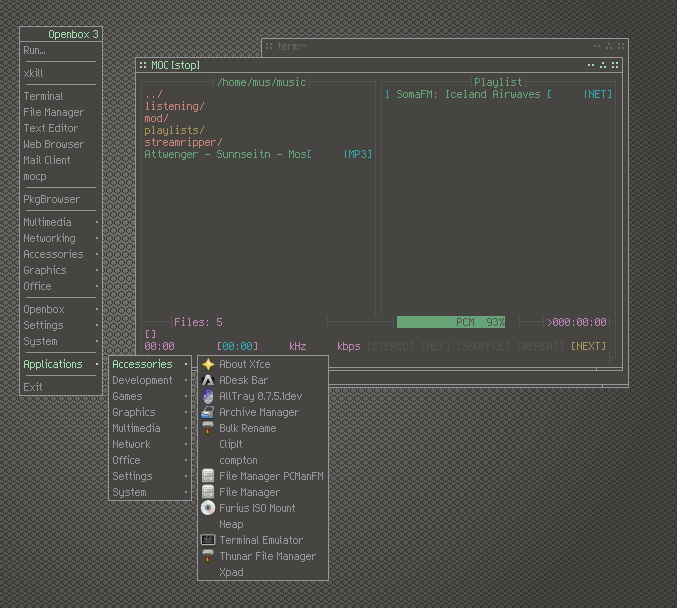The width and height of the screenshot is (677, 608).
Task: Open File Manager in Openbox menu
Action: (x=61, y=112)
